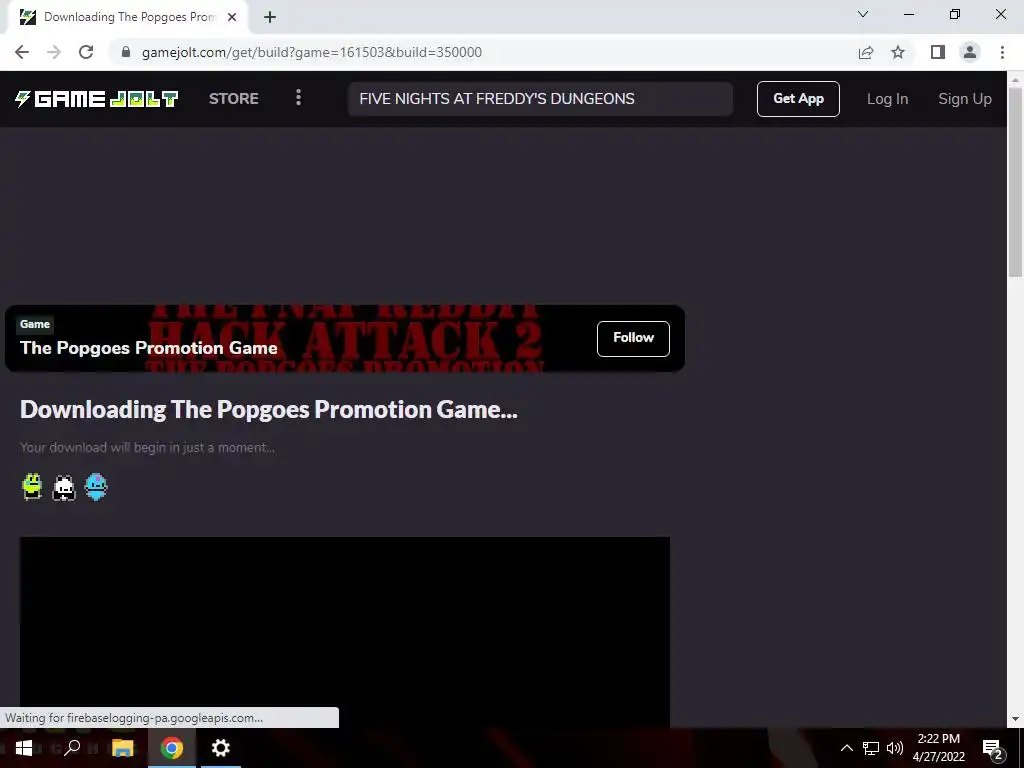The image size is (1024, 768).
Task: Open Windows taskbar search
Action: pyautogui.click(x=72, y=748)
